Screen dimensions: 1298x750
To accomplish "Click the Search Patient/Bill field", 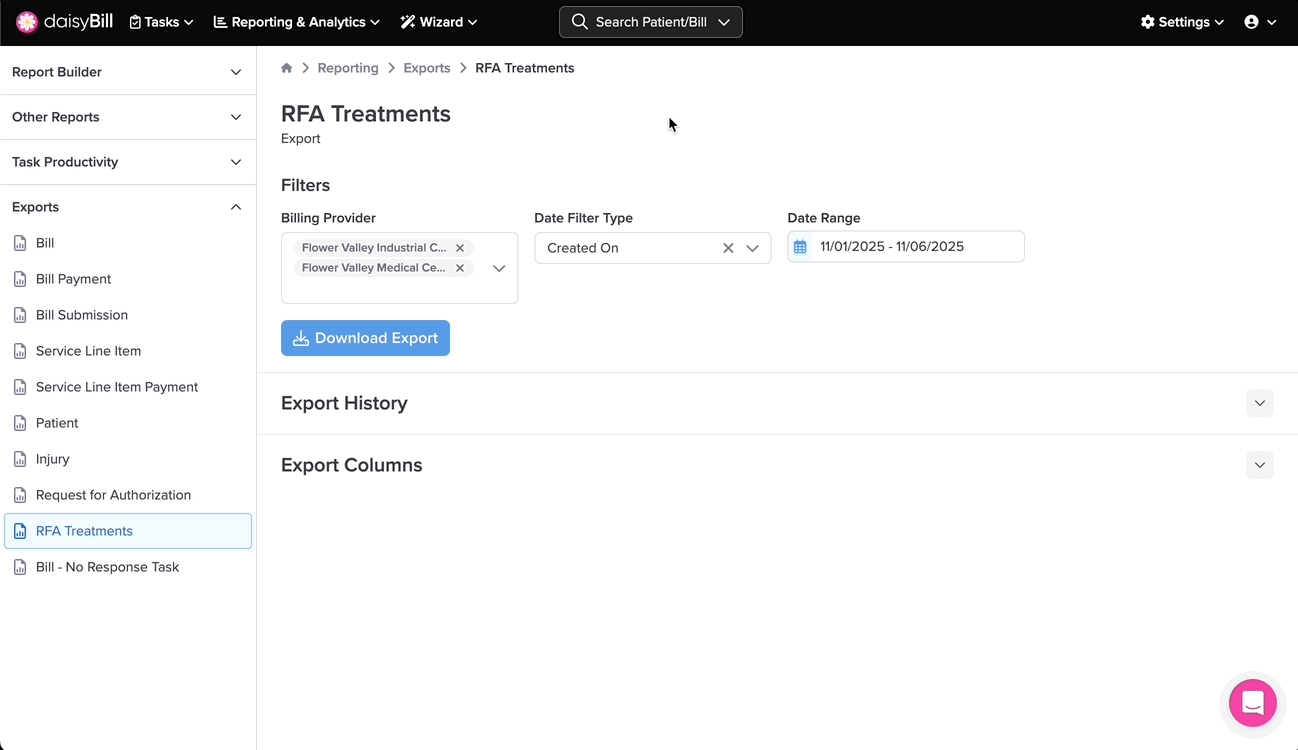I will [x=650, y=22].
